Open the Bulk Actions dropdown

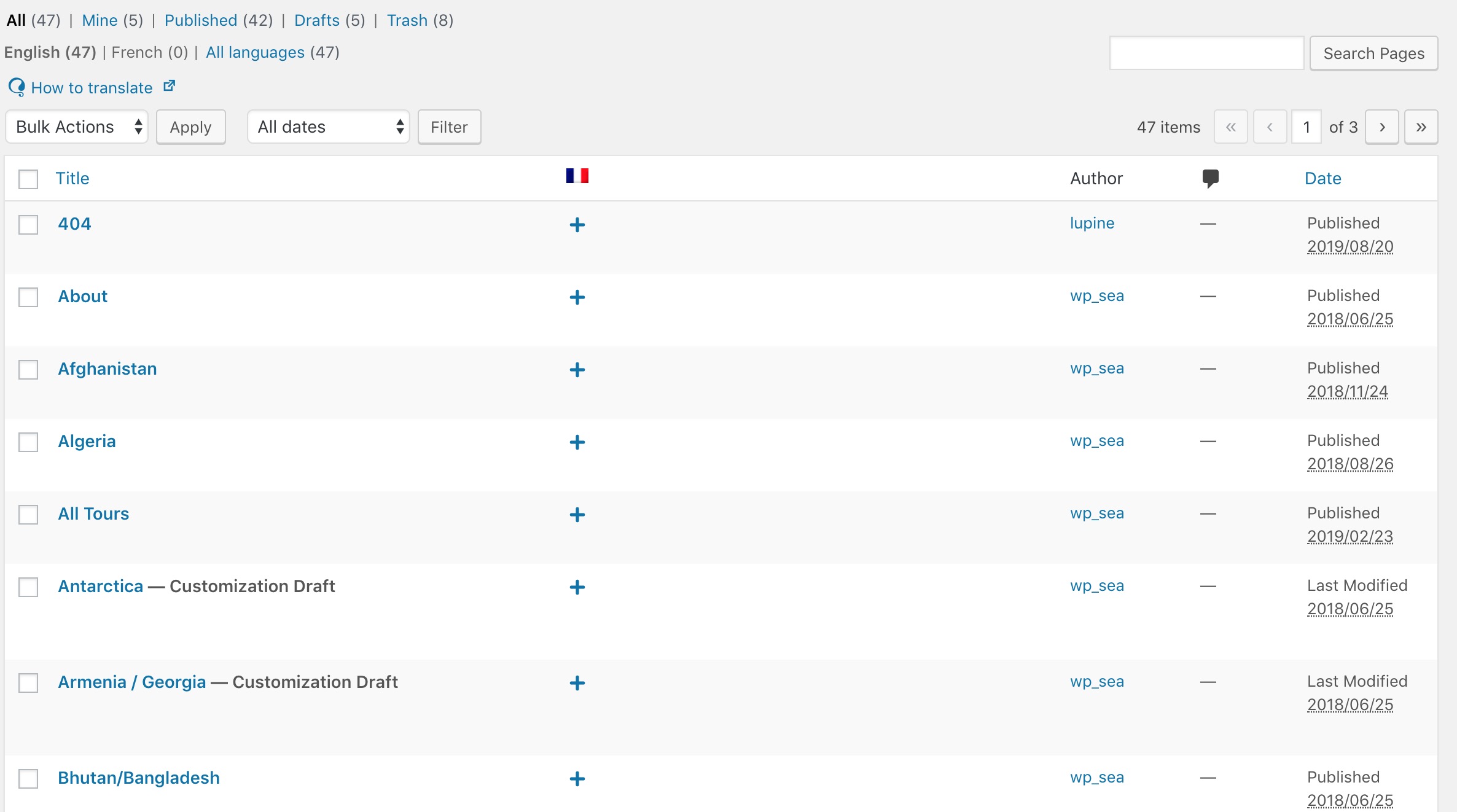[77, 127]
